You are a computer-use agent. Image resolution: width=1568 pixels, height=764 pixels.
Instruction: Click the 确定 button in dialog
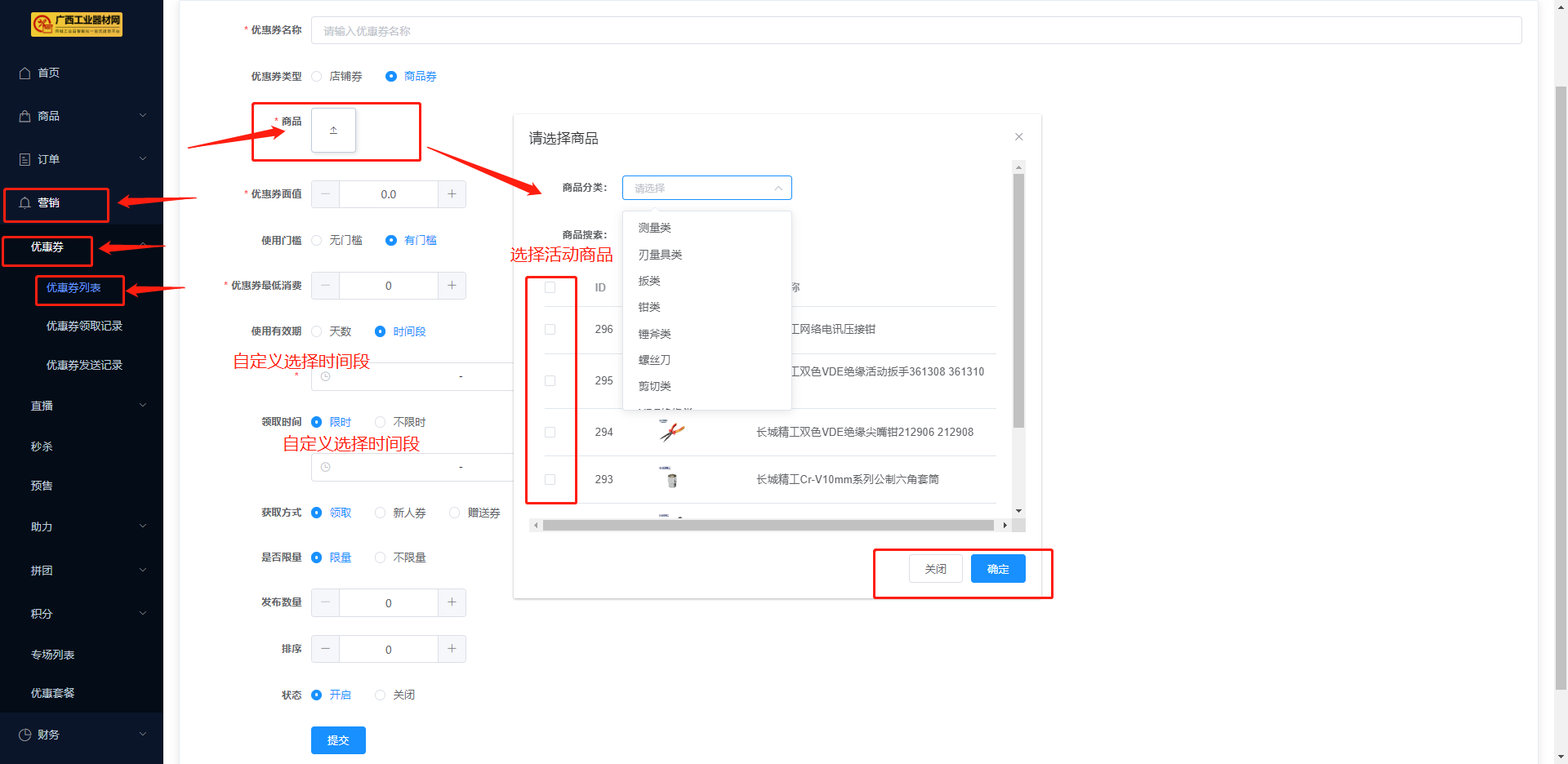997,569
